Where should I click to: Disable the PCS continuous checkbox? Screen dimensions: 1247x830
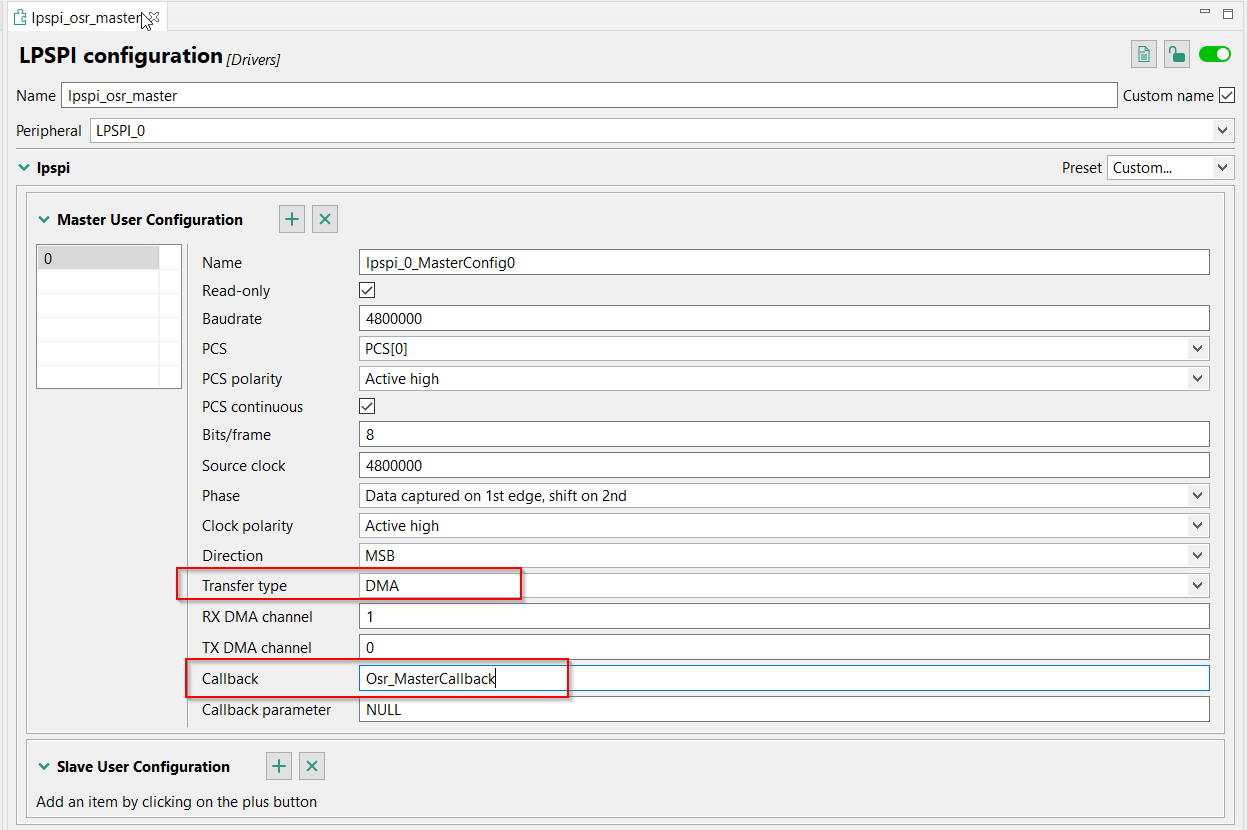pyautogui.click(x=367, y=407)
